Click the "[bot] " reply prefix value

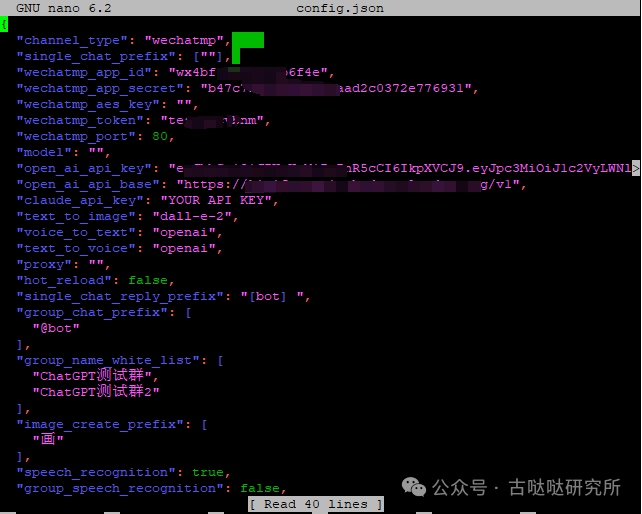click(272, 297)
